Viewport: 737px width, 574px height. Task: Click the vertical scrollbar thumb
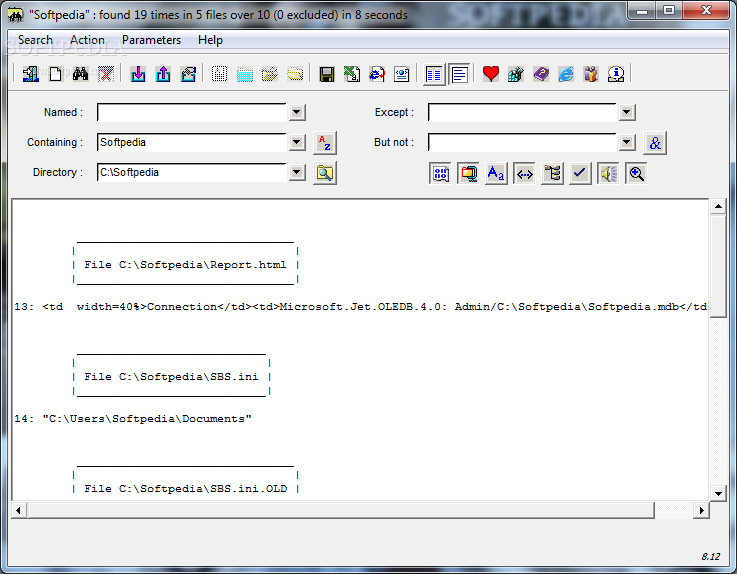tap(718, 267)
